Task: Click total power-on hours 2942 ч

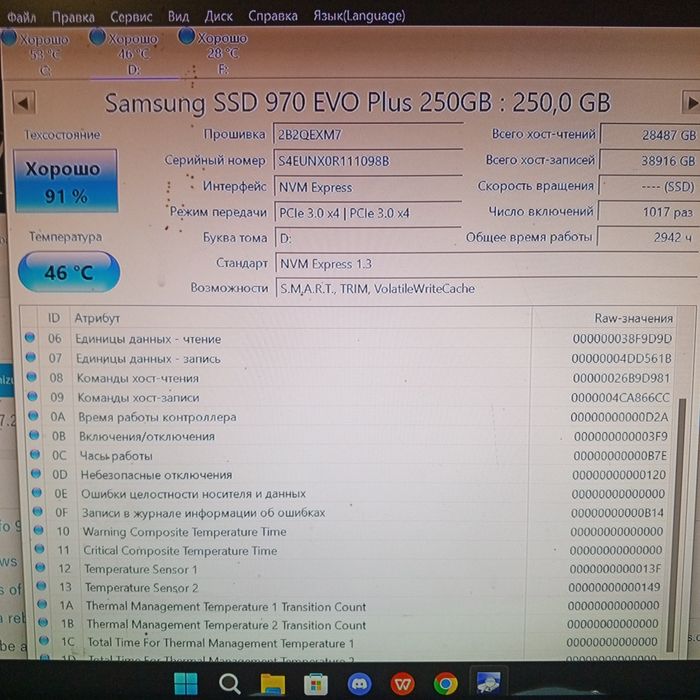Action: click(647, 237)
